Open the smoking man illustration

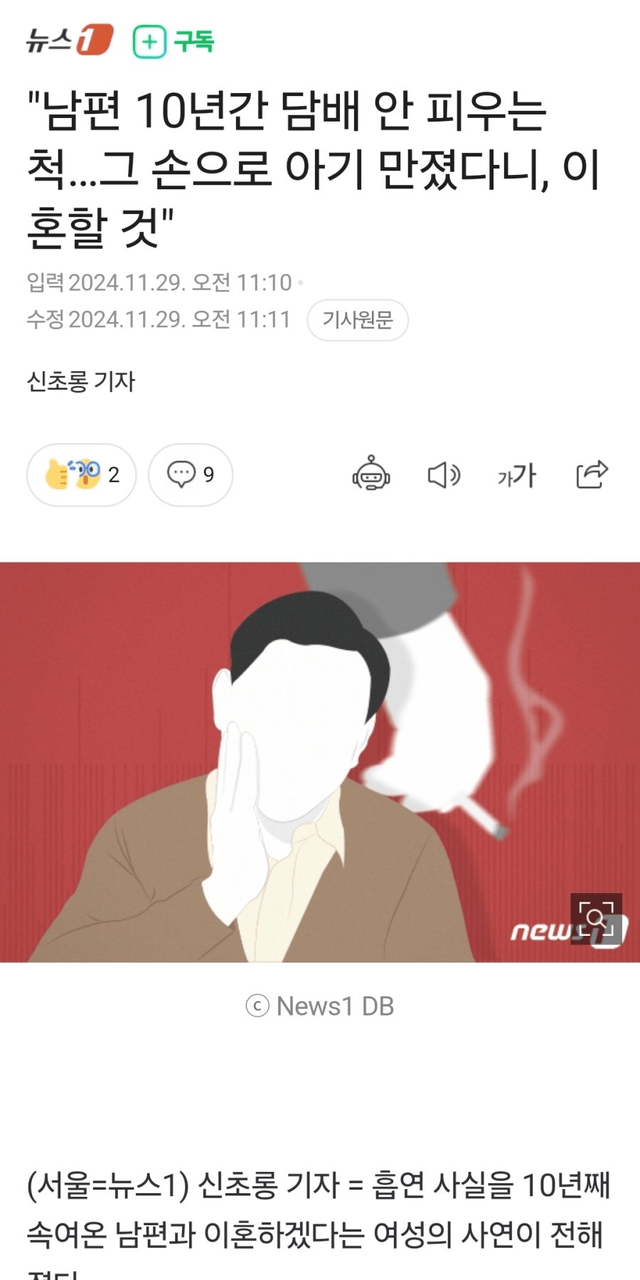320,762
